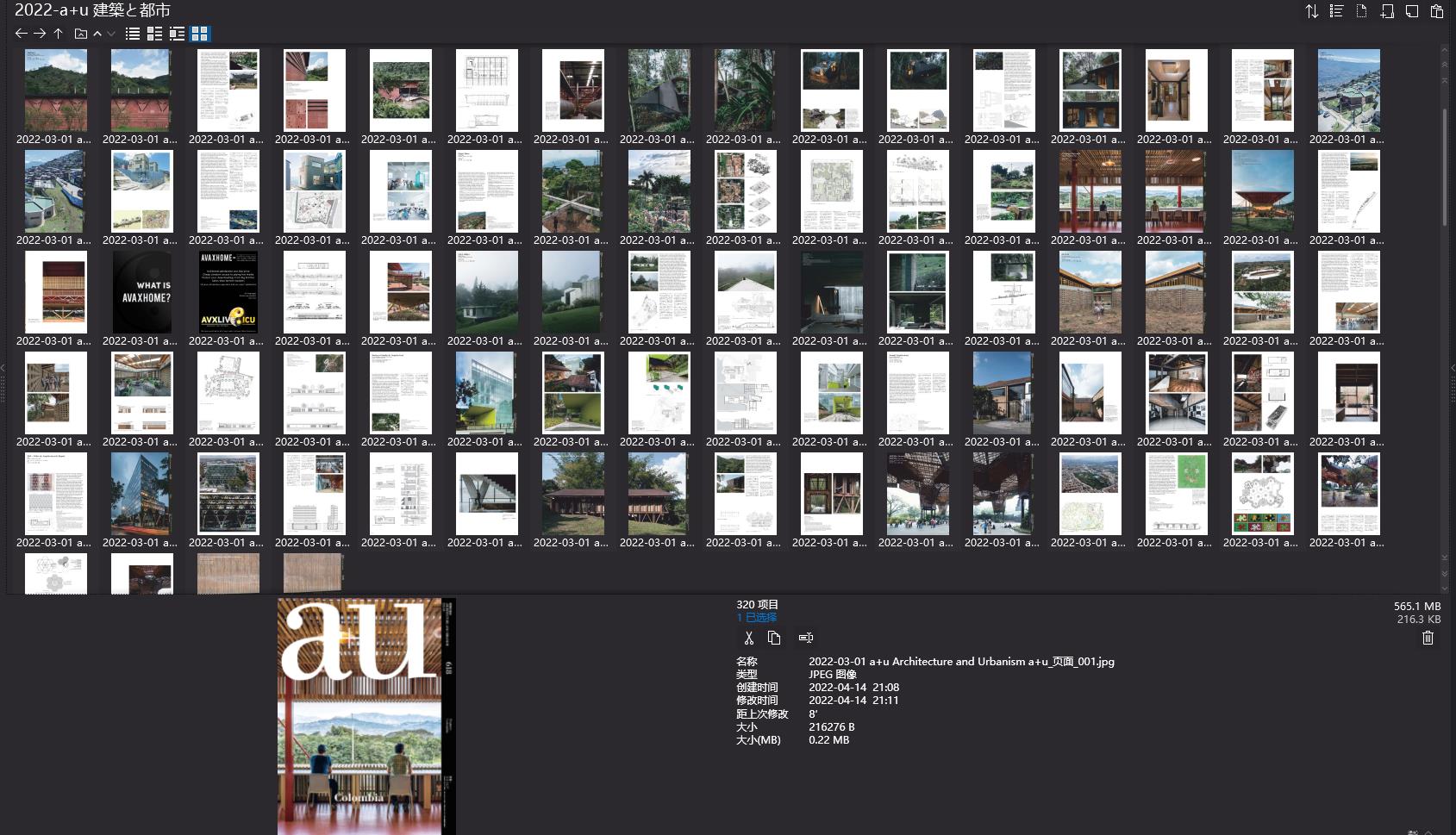Screen dimensions: 1456x835
Task: Click the copy icon below the selection count
Action: click(772, 639)
